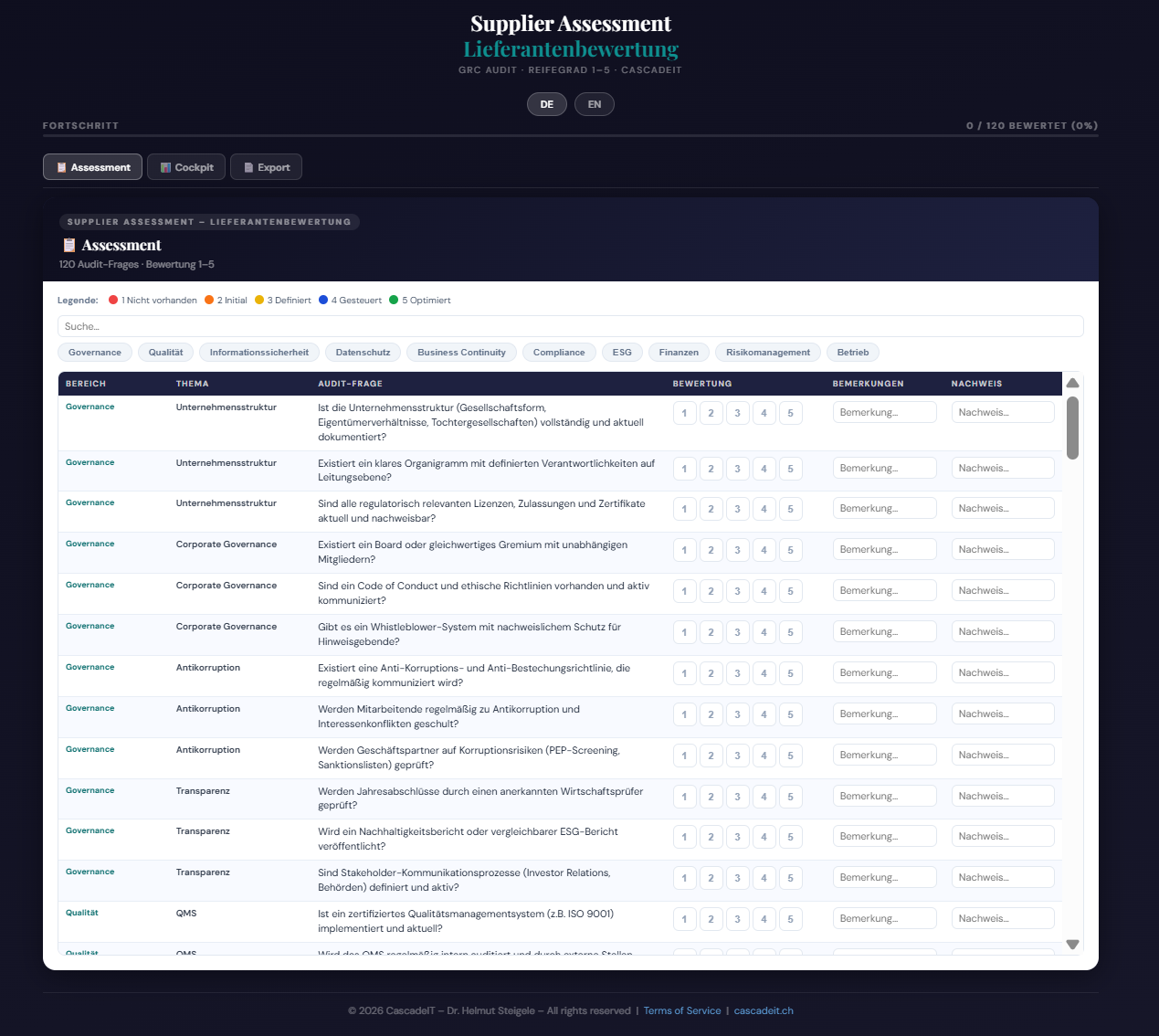This screenshot has height=1036, width=1159.
Task: Rate Lizenzen question with 5
Action: pos(791,509)
